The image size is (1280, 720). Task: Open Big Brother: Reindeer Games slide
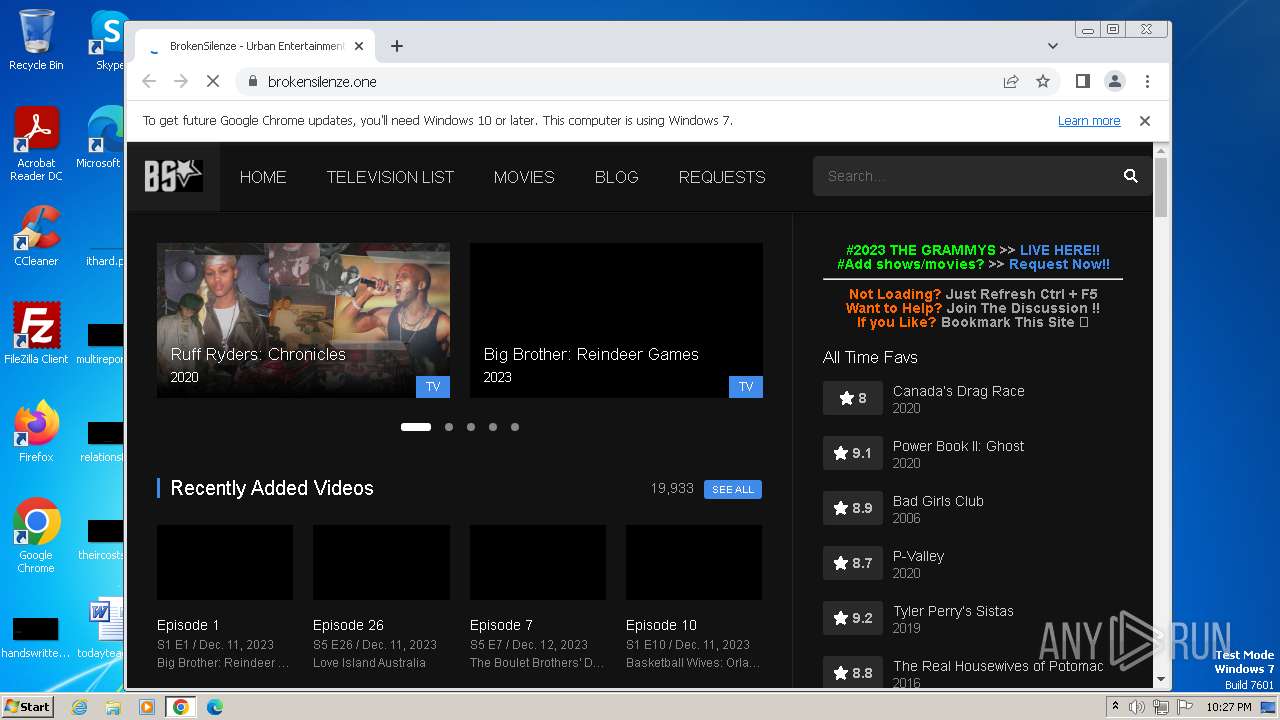[x=616, y=320]
